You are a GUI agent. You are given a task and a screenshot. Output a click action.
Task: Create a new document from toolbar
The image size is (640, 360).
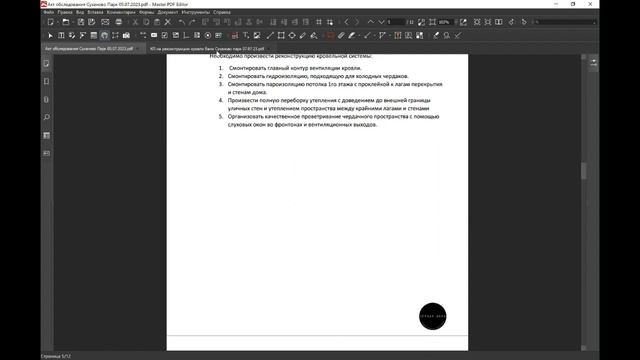(x=51, y=22)
